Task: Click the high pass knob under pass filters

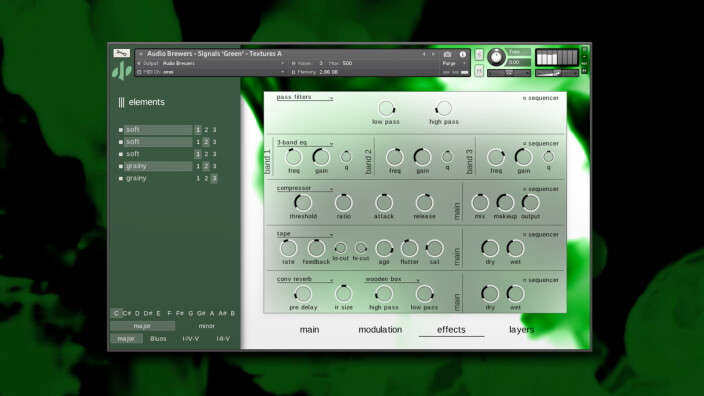Action: [x=444, y=109]
